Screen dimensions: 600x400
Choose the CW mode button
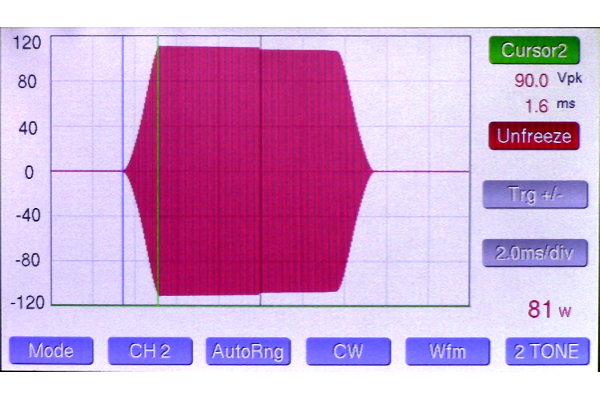348,351
